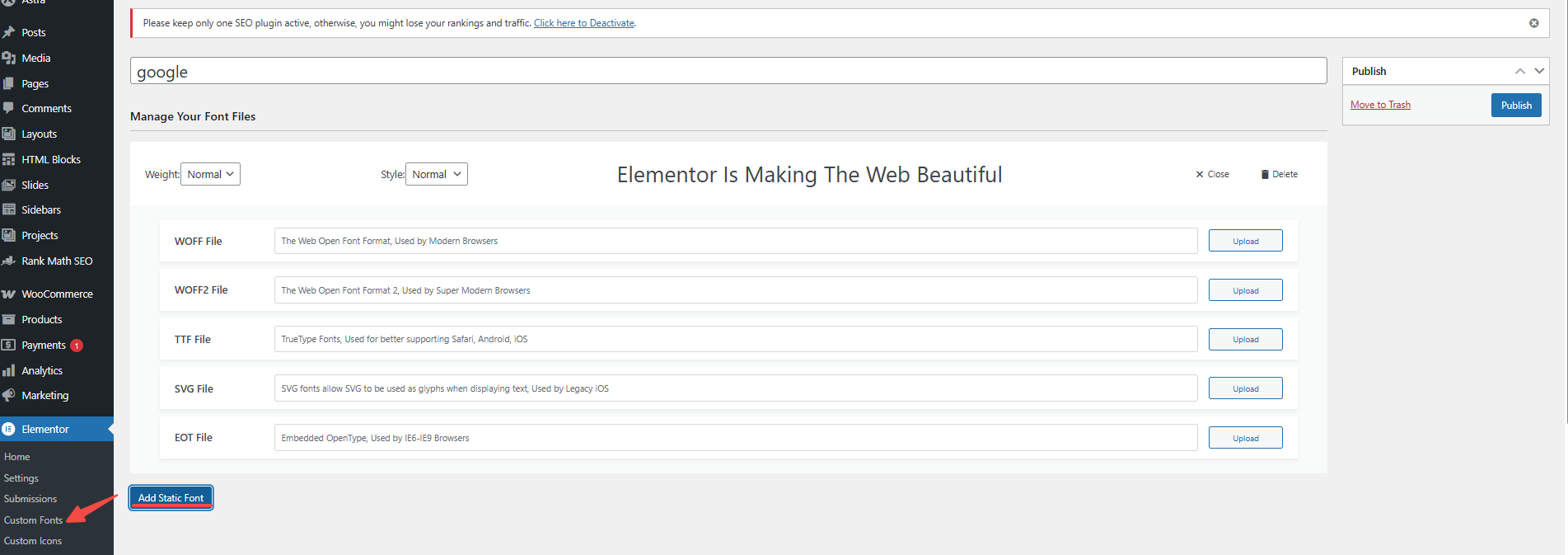Click the Marketing megaphone icon
The width and height of the screenshot is (1568, 555).
pos(9,396)
